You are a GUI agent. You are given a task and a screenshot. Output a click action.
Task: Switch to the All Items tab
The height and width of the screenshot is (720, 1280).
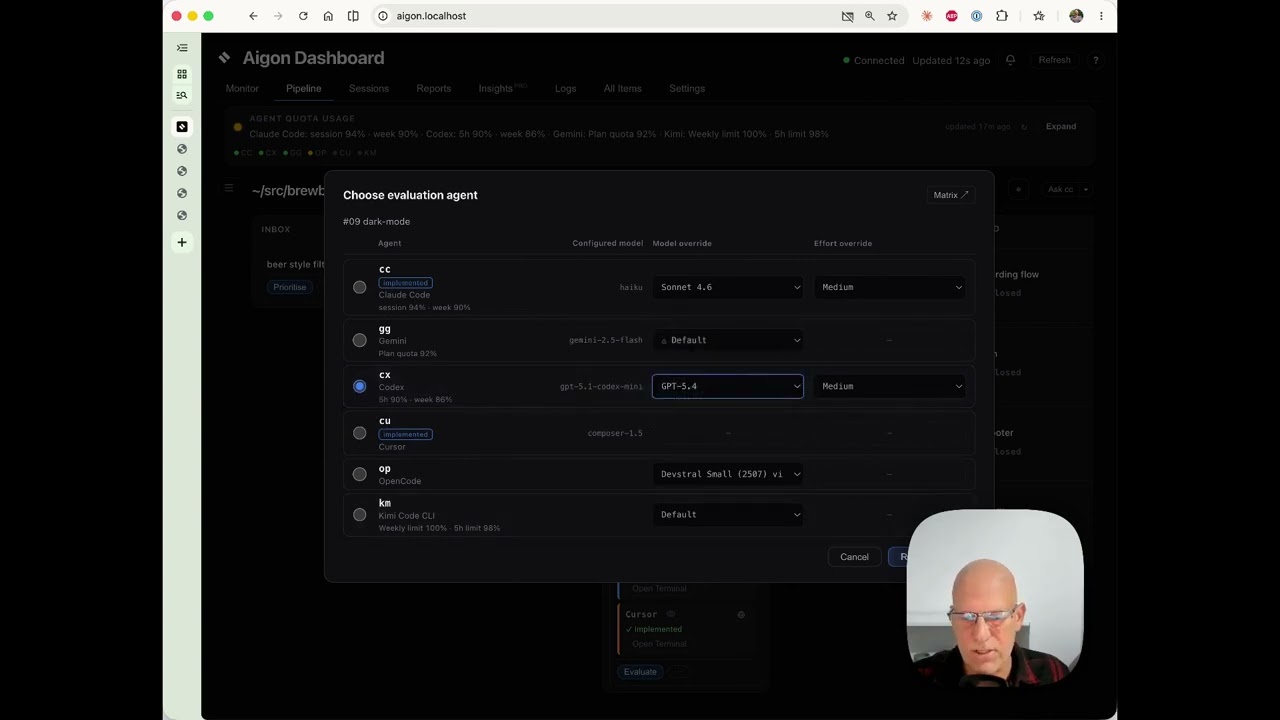pyautogui.click(x=622, y=88)
